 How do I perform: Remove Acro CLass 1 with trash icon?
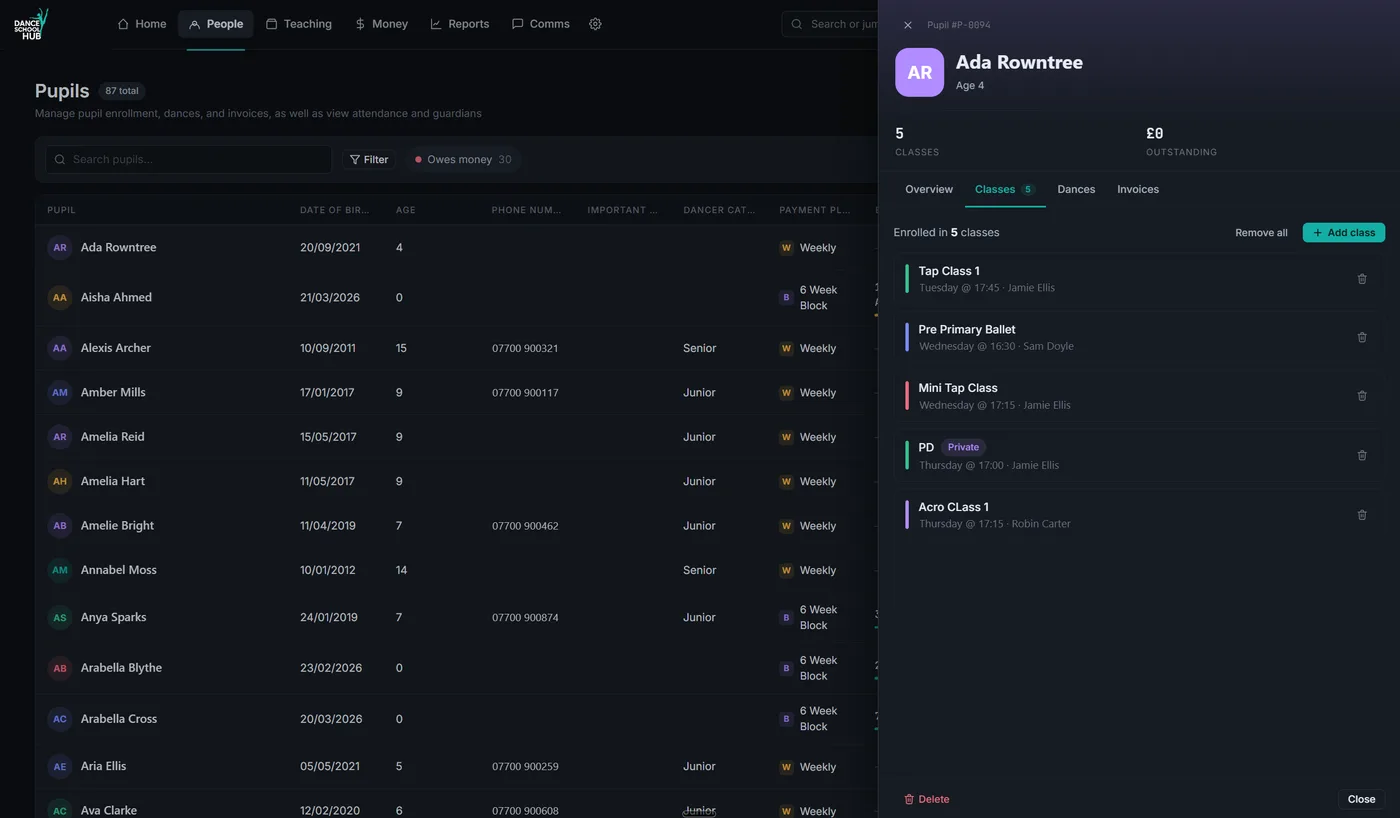[1361, 515]
